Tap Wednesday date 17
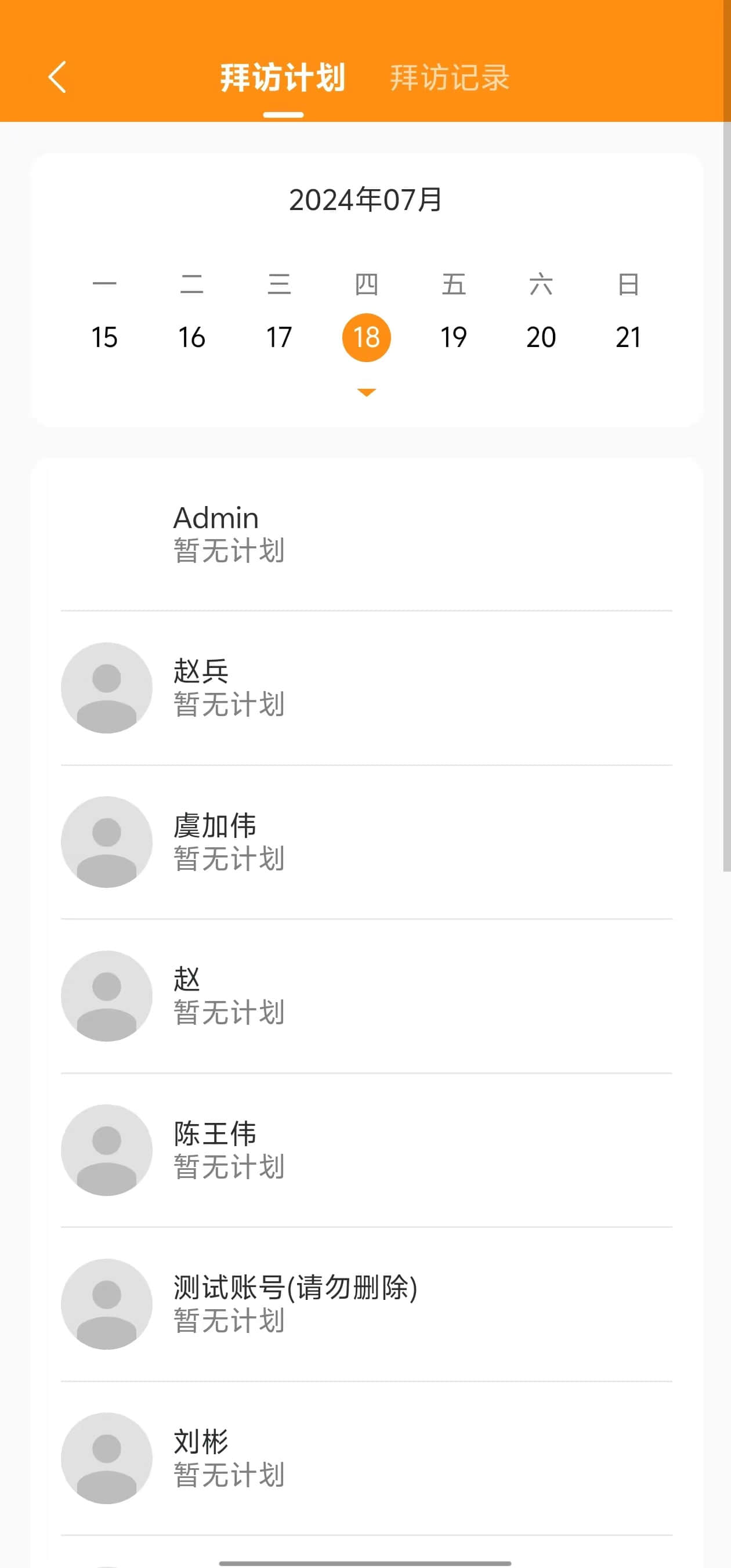 [278, 337]
